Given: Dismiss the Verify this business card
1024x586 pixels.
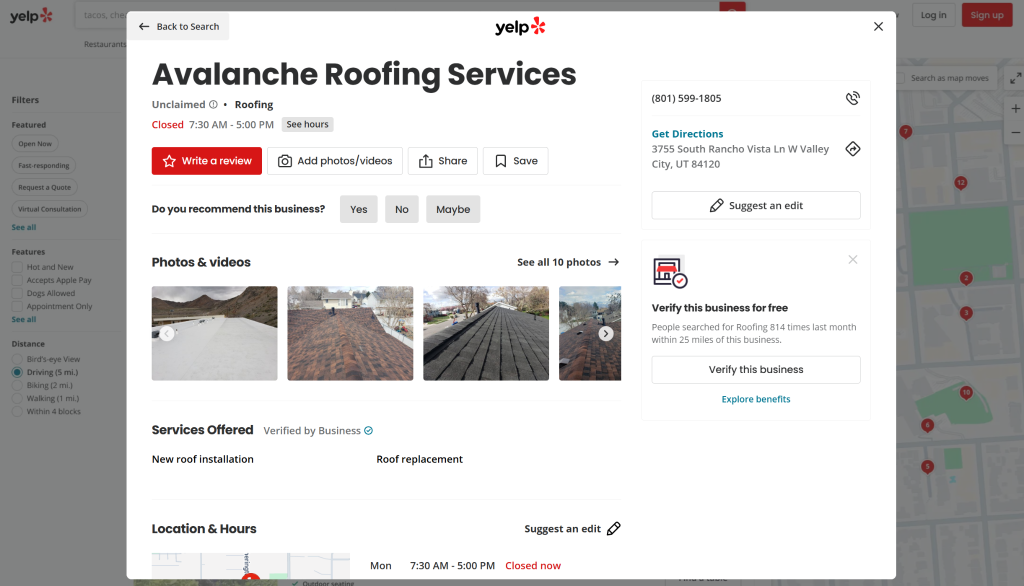Looking at the screenshot, I should click(852, 260).
